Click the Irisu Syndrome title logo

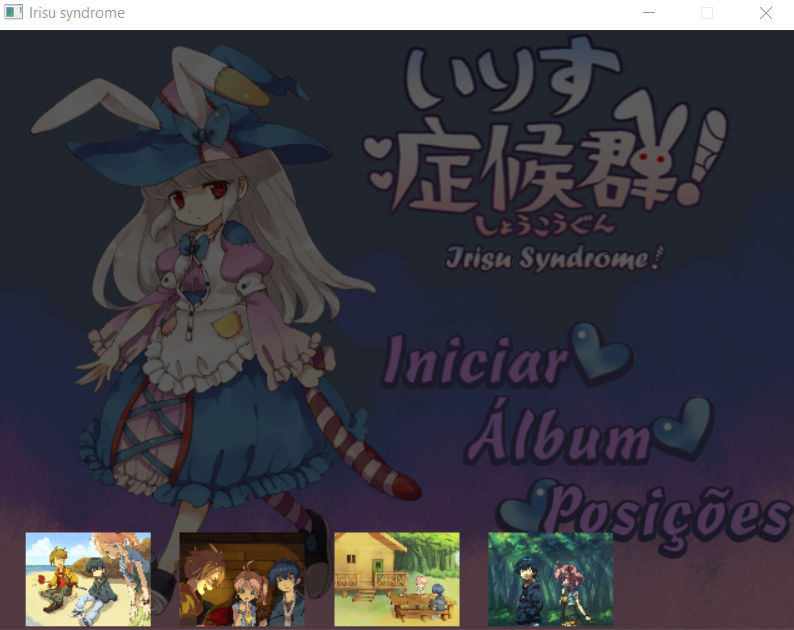pos(546,154)
